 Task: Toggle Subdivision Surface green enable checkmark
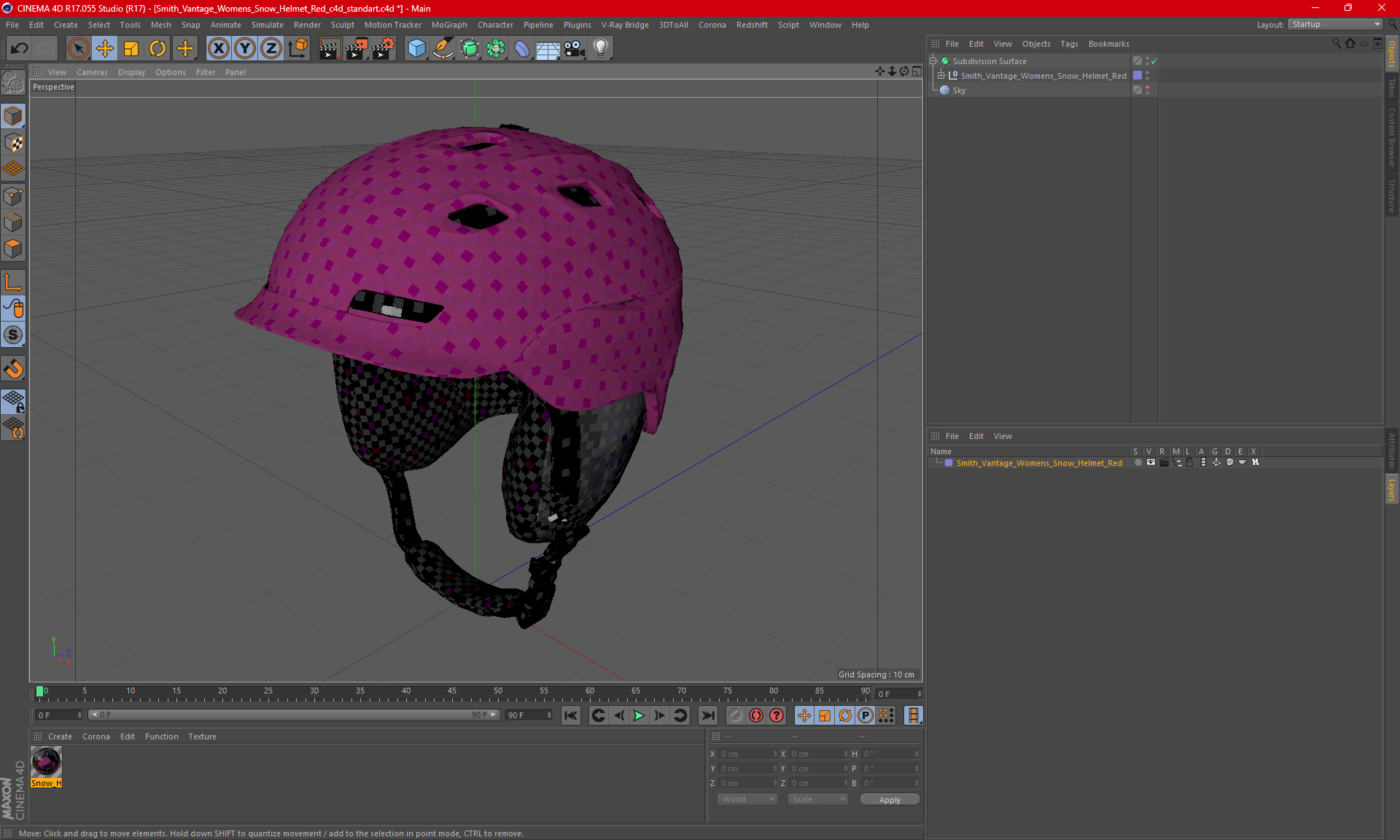click(1154, 61)
